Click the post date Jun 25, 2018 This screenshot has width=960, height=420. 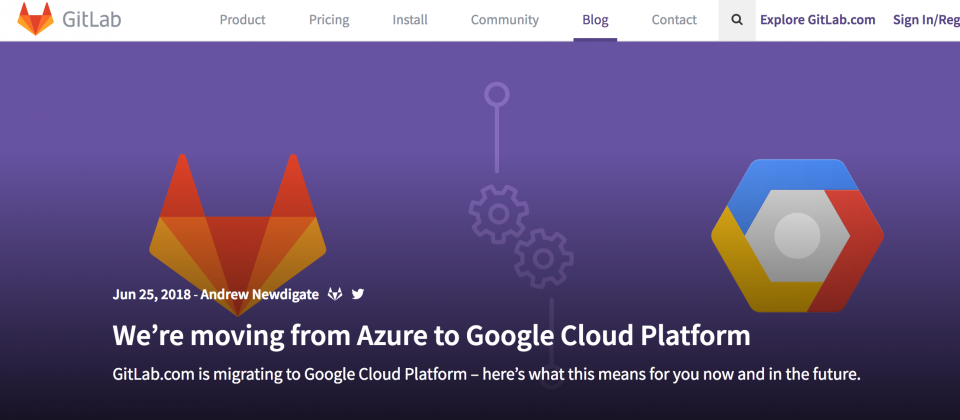151,294
